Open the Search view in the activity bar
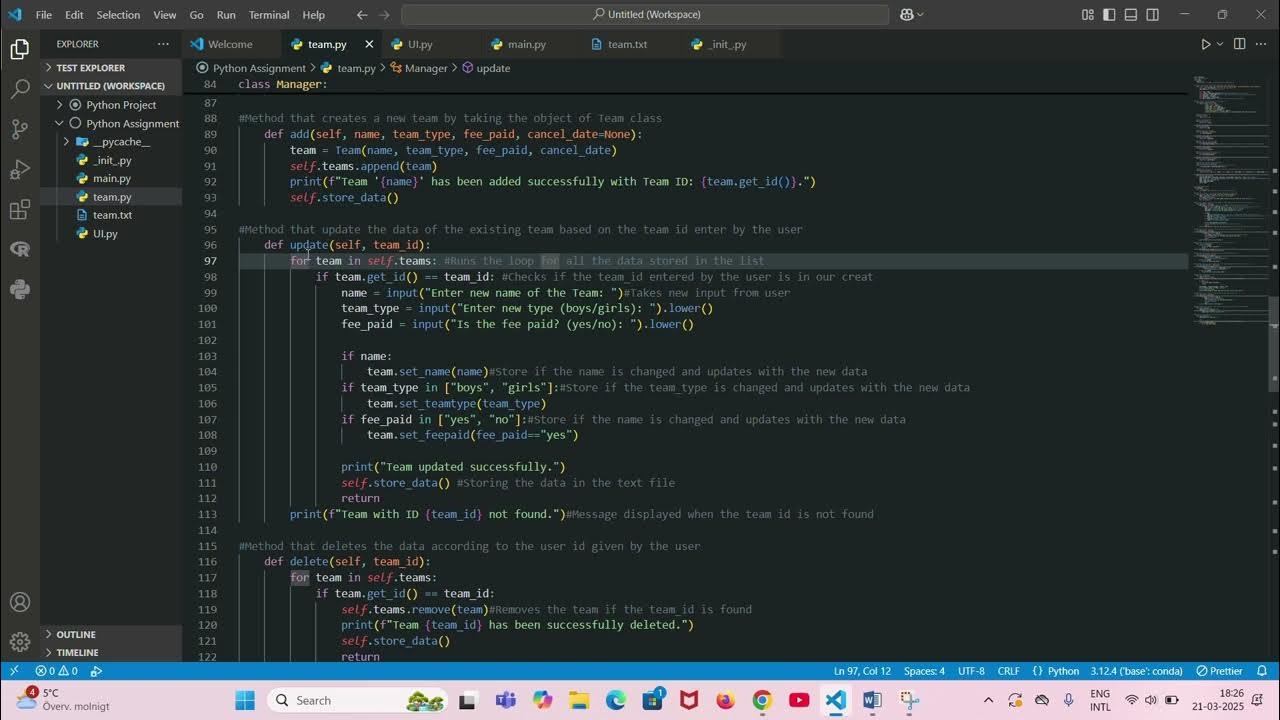1280x720 pixels. (19, 89)
